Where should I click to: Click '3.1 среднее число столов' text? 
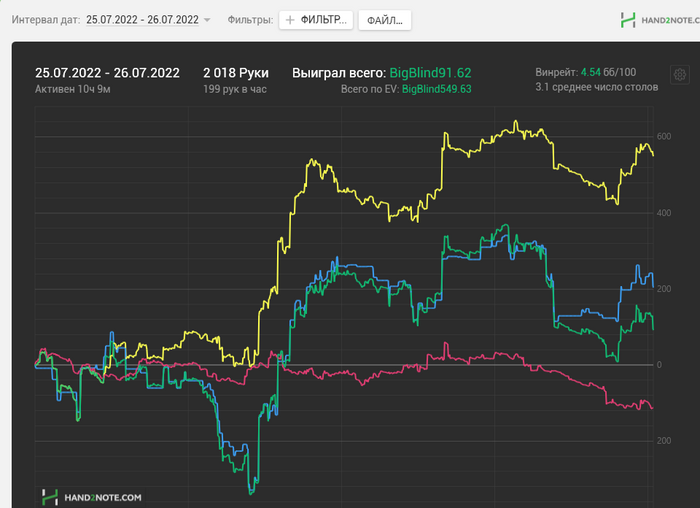(597, 87)
